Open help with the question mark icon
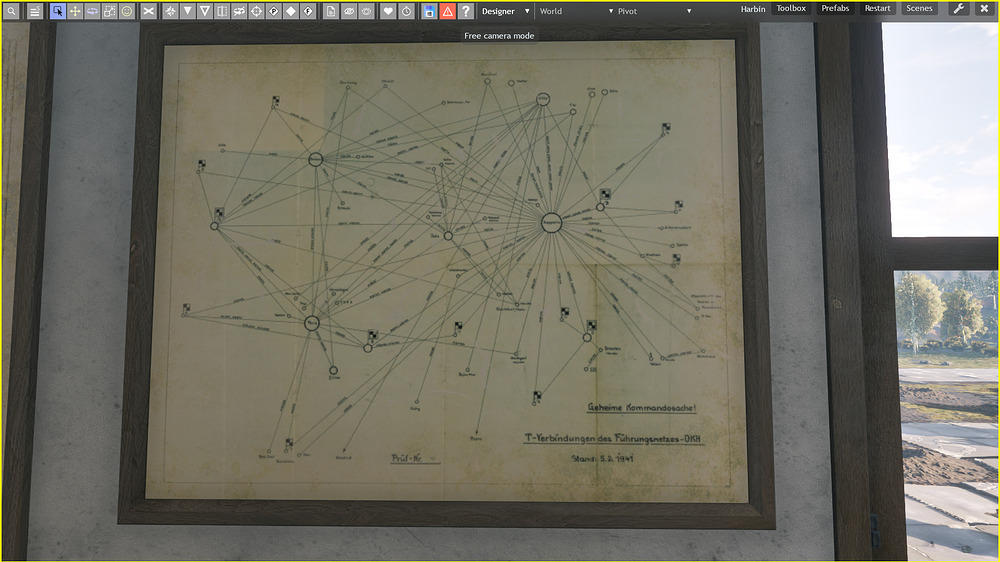1000x562 pixels. pos(465,11)
